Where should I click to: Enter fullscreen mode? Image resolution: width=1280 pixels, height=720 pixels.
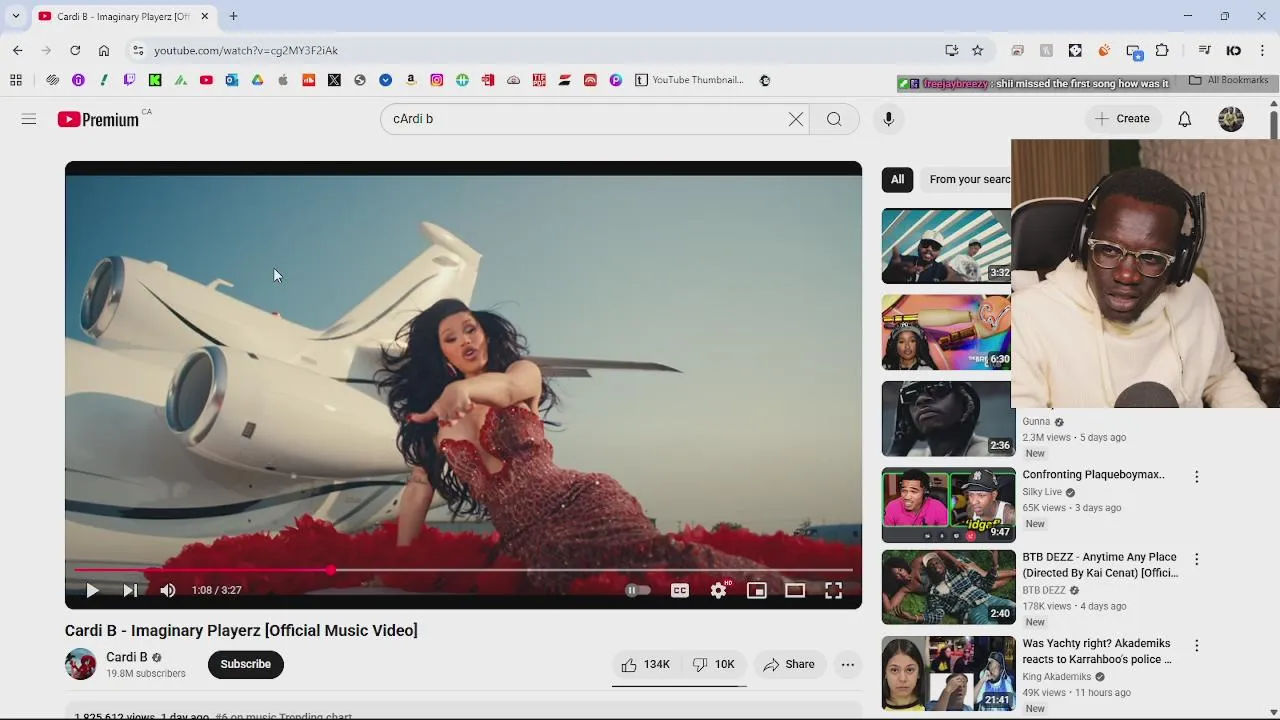coord(833,591)
